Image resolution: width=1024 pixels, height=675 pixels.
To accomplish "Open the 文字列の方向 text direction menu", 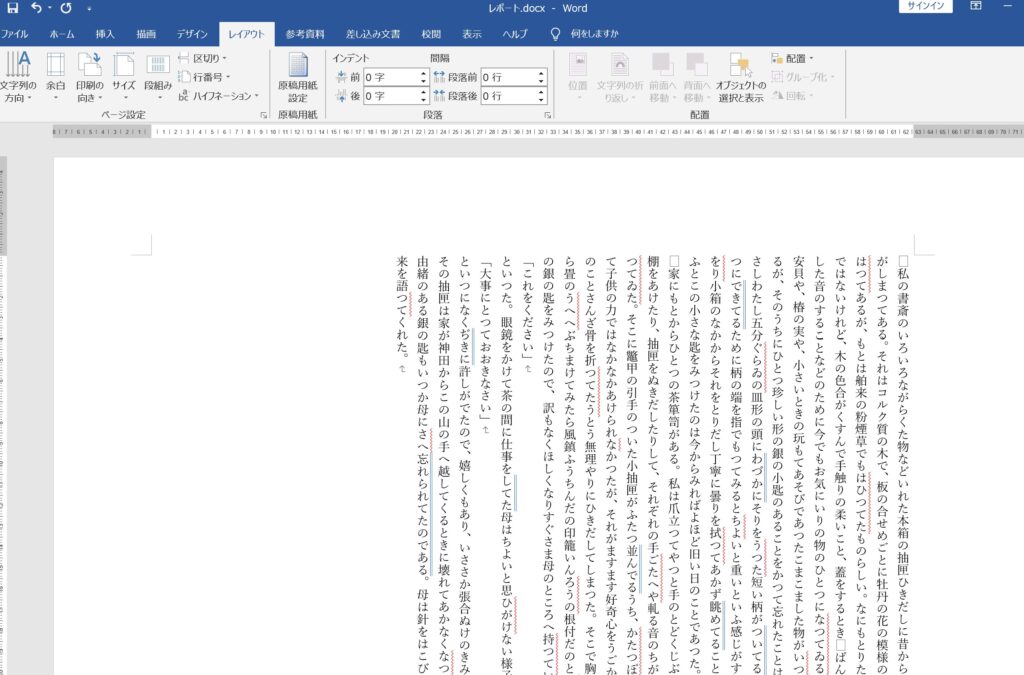I will [18, 77].
